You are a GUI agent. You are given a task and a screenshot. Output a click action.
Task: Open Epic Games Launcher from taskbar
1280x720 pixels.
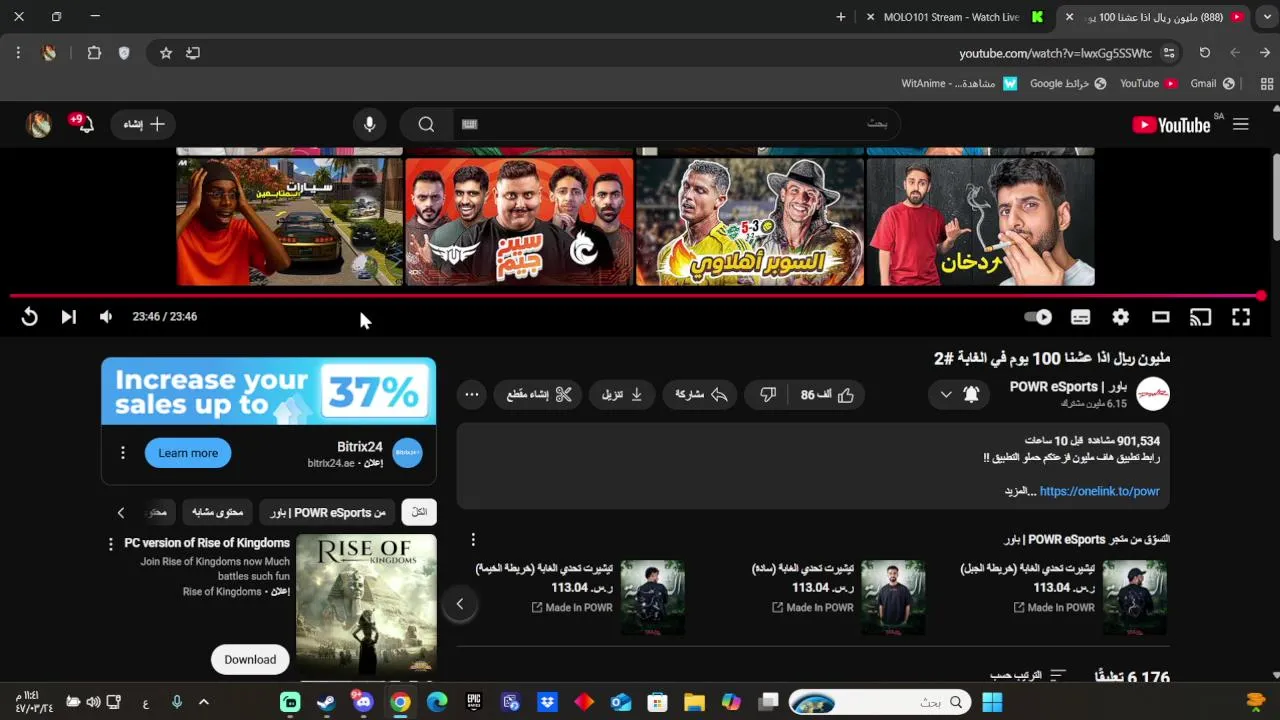click(x=474, y=702)
